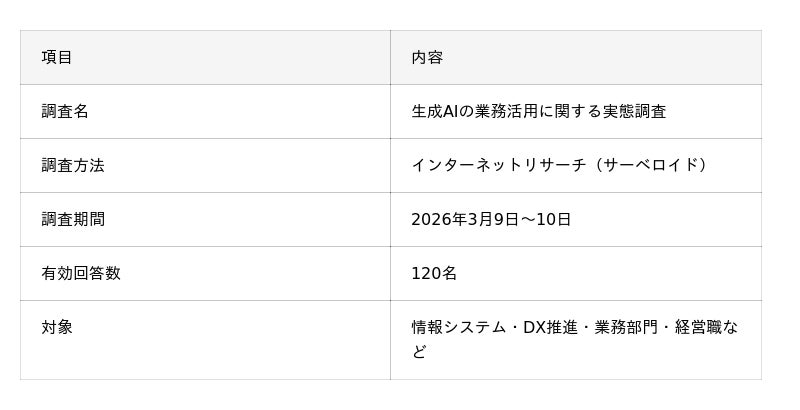
Task: Select the 対象 row label
Action: [x=57, y=328]
